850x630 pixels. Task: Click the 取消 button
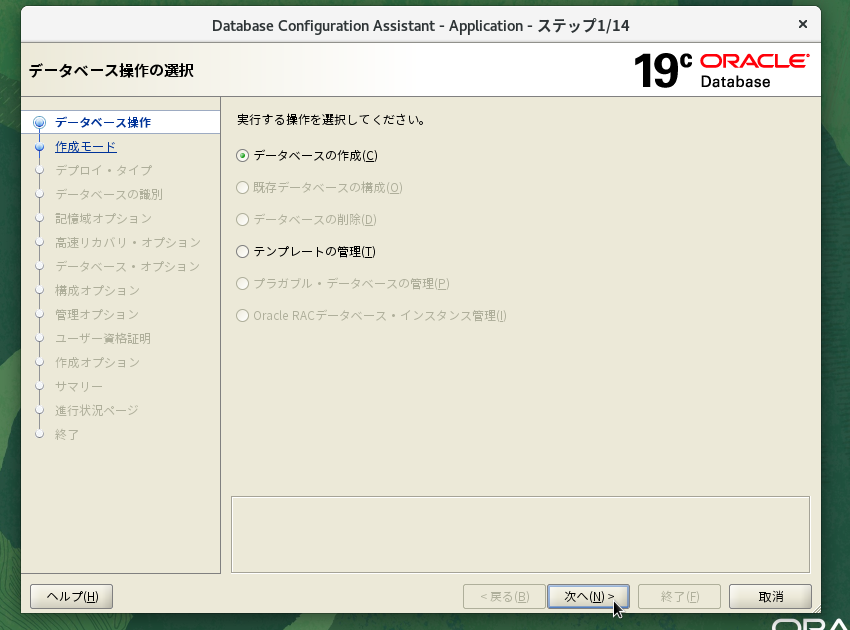click(x=770, y=596)
